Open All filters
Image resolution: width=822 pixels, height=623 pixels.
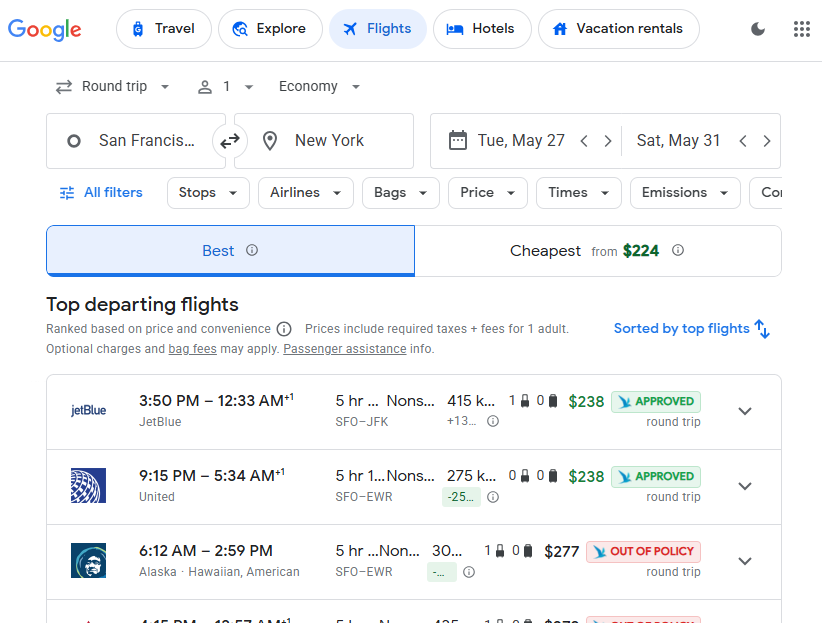point(101,193)
